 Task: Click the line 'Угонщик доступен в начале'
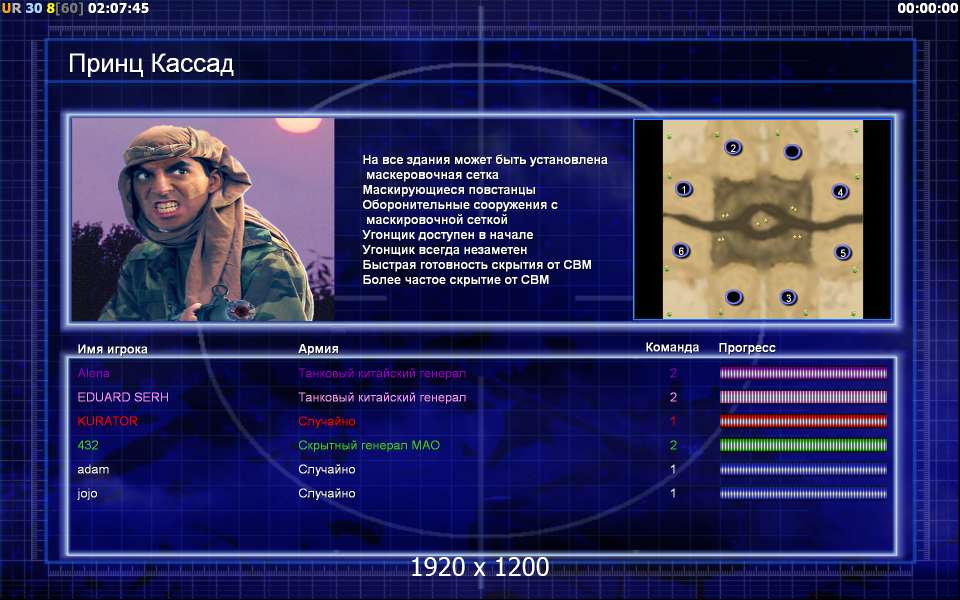pos(448,234)
